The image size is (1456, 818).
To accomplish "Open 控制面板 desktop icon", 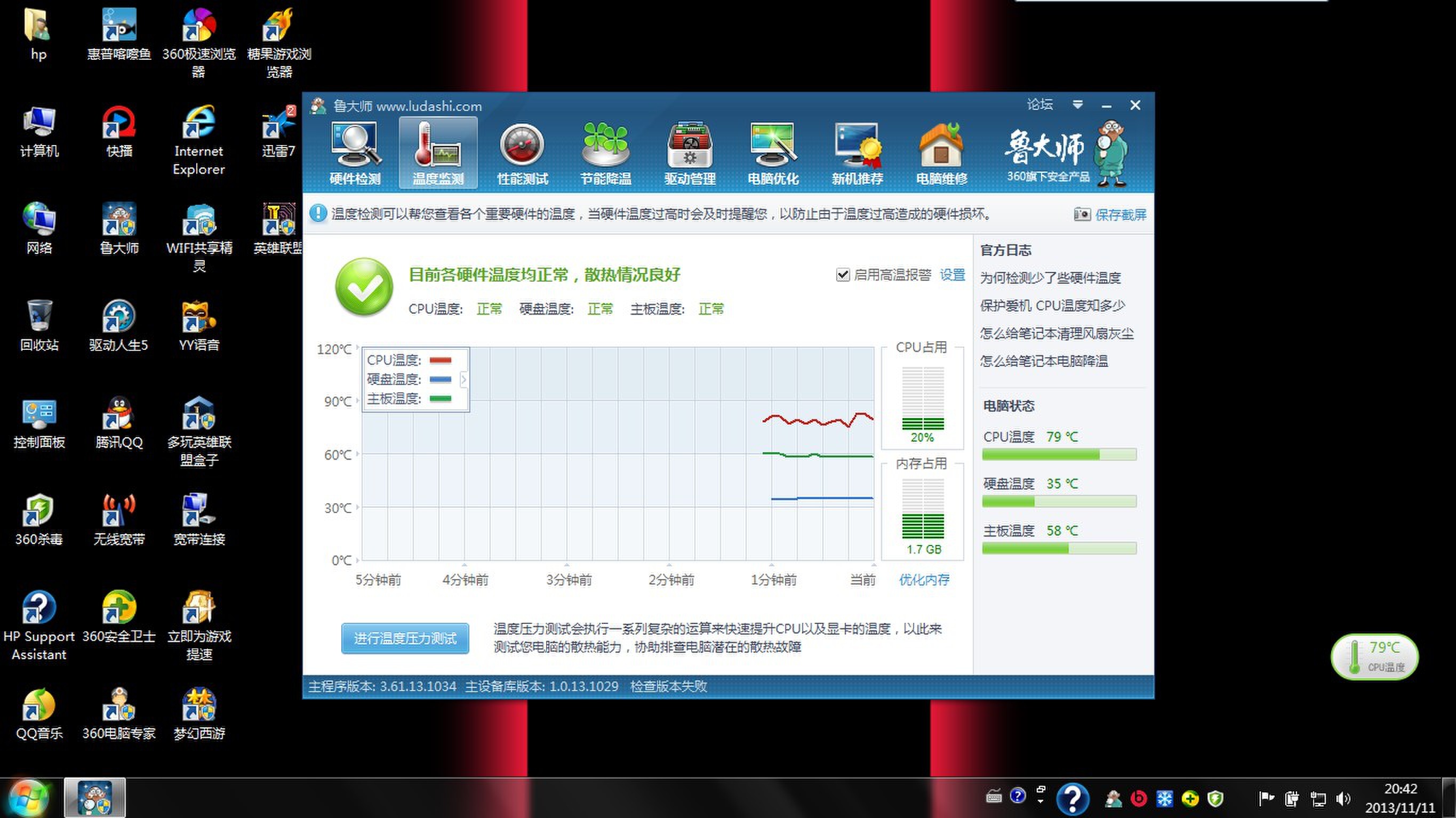I will click(x=38, y=423).
